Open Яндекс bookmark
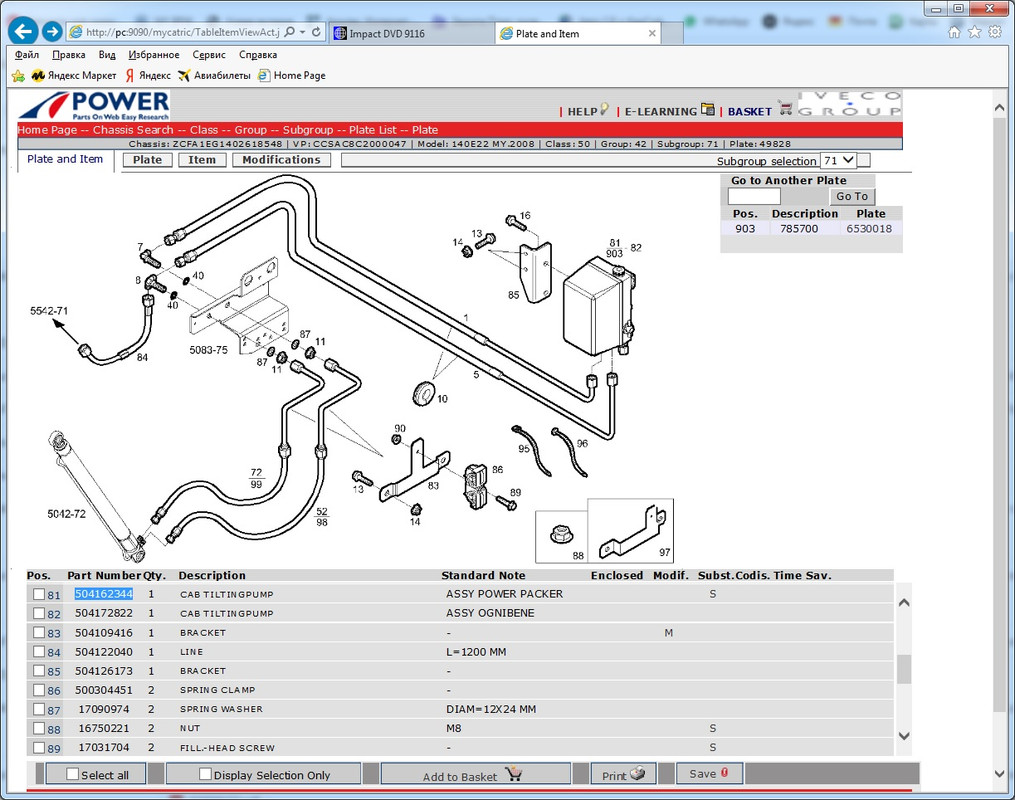The image size is (1015, 800). (148, 76)
